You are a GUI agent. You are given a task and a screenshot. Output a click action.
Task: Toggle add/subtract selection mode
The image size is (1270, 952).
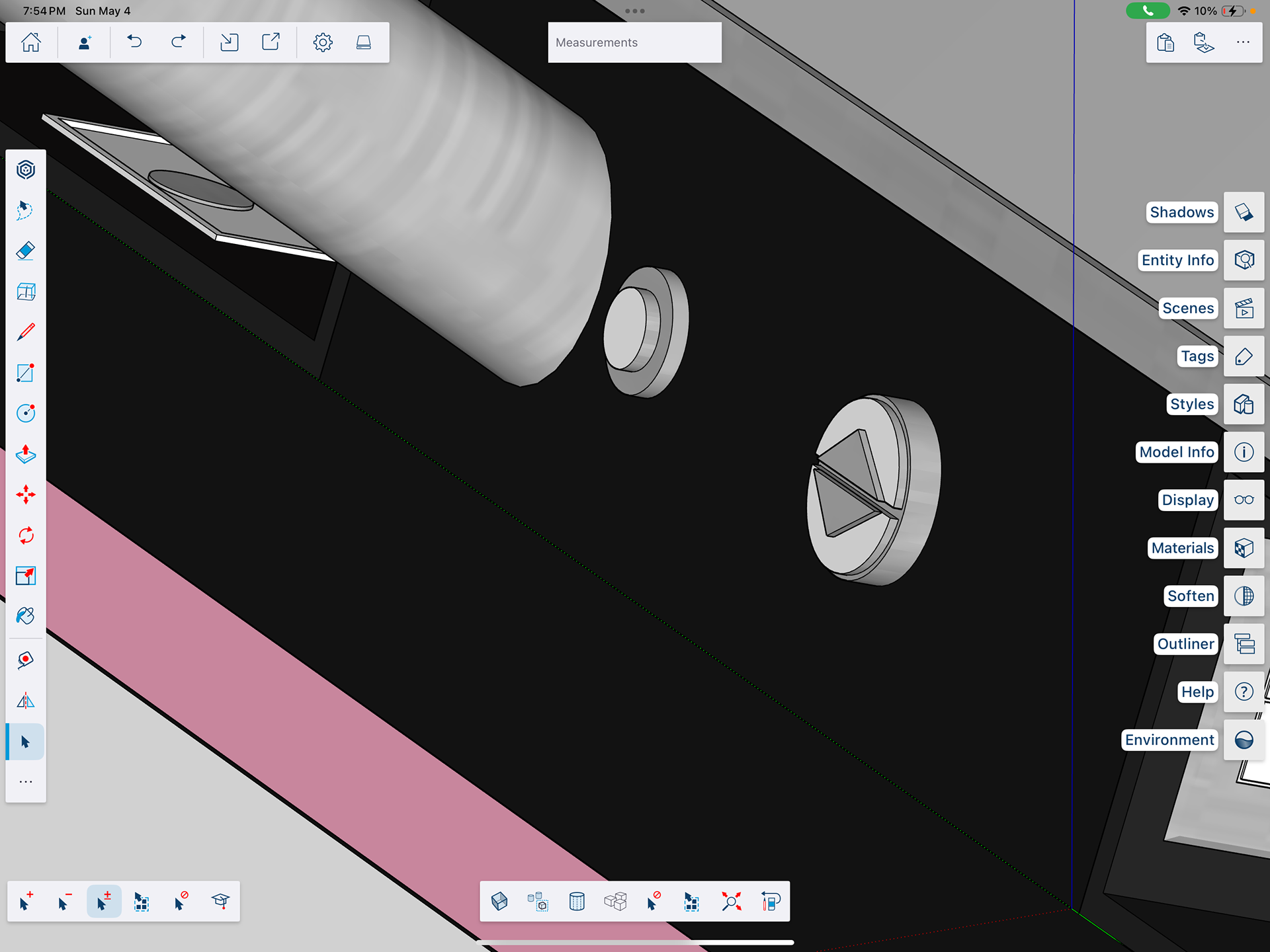tap(104, 902)
